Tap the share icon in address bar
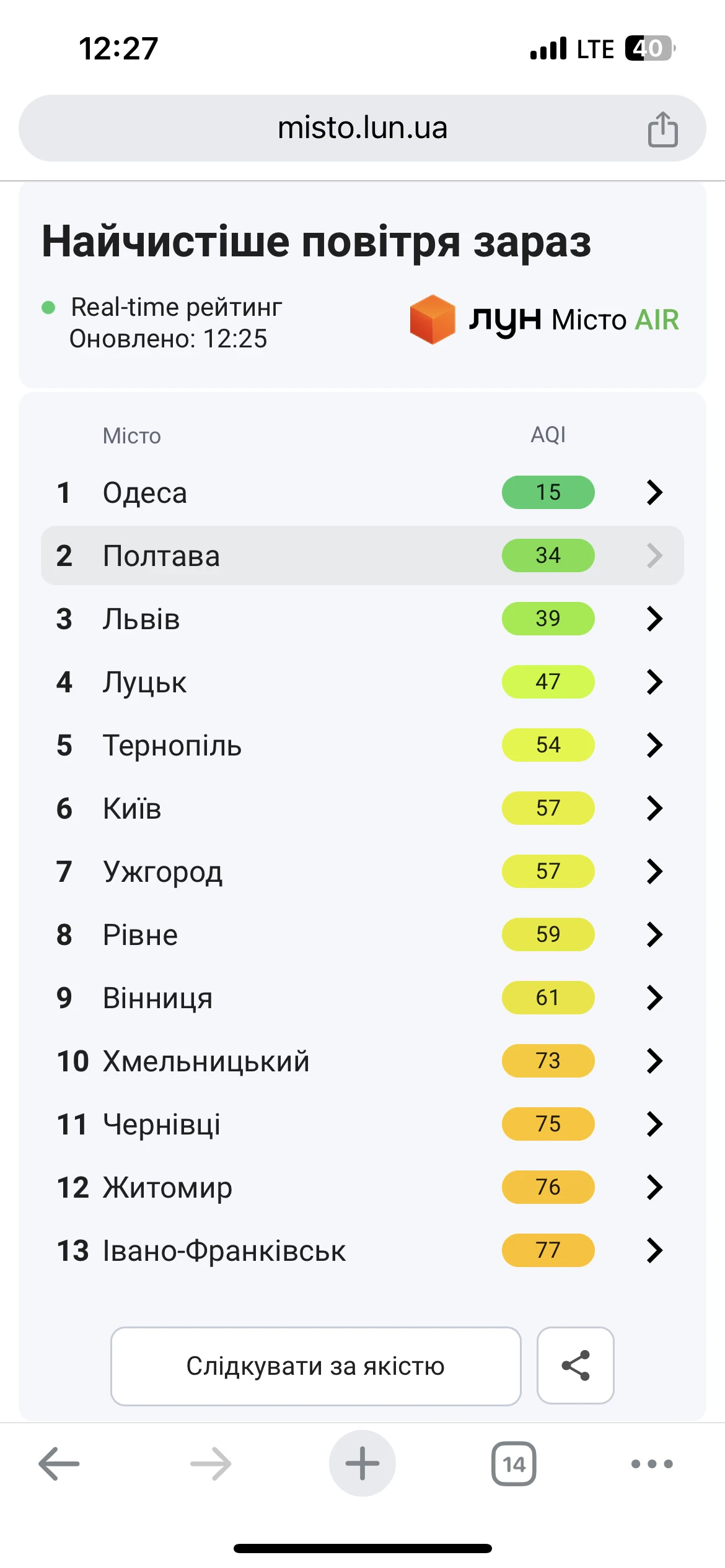The width and height of the screenshot is (725, 1568). (662, 129)
